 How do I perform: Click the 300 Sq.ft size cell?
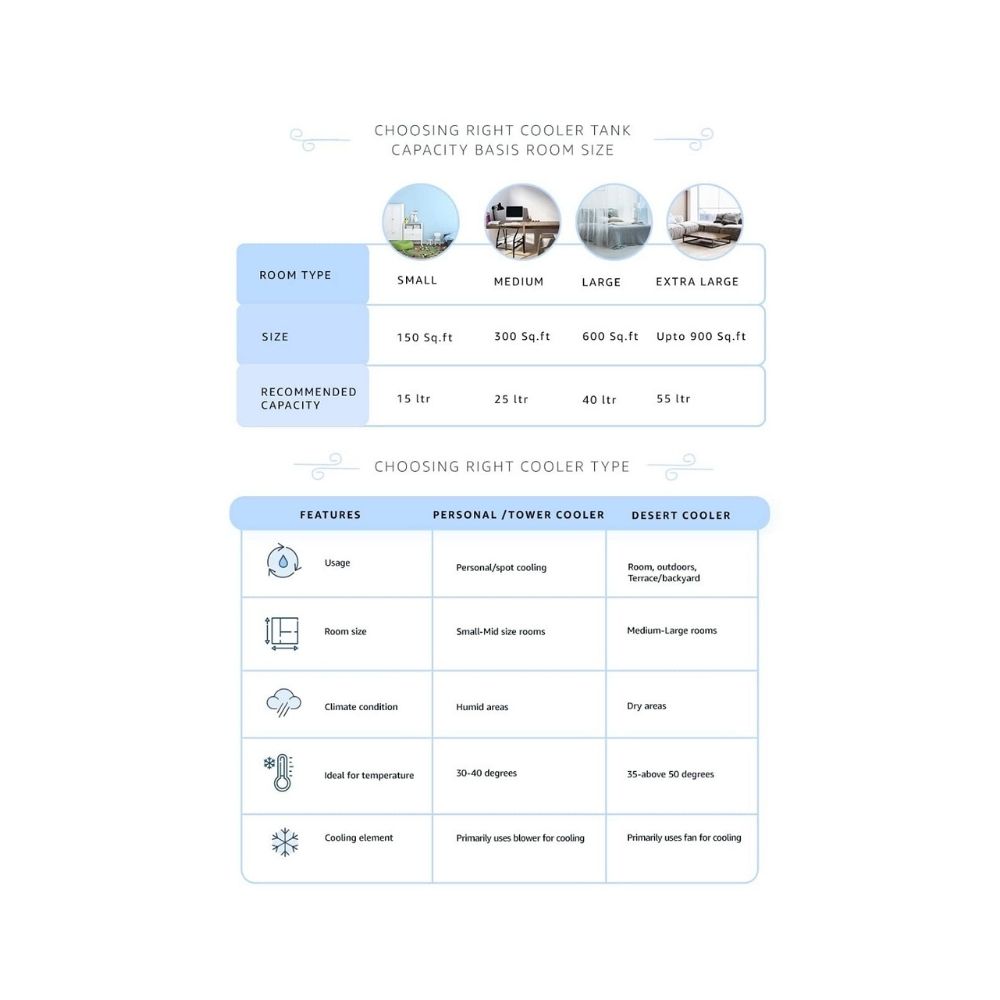(522, 336)
